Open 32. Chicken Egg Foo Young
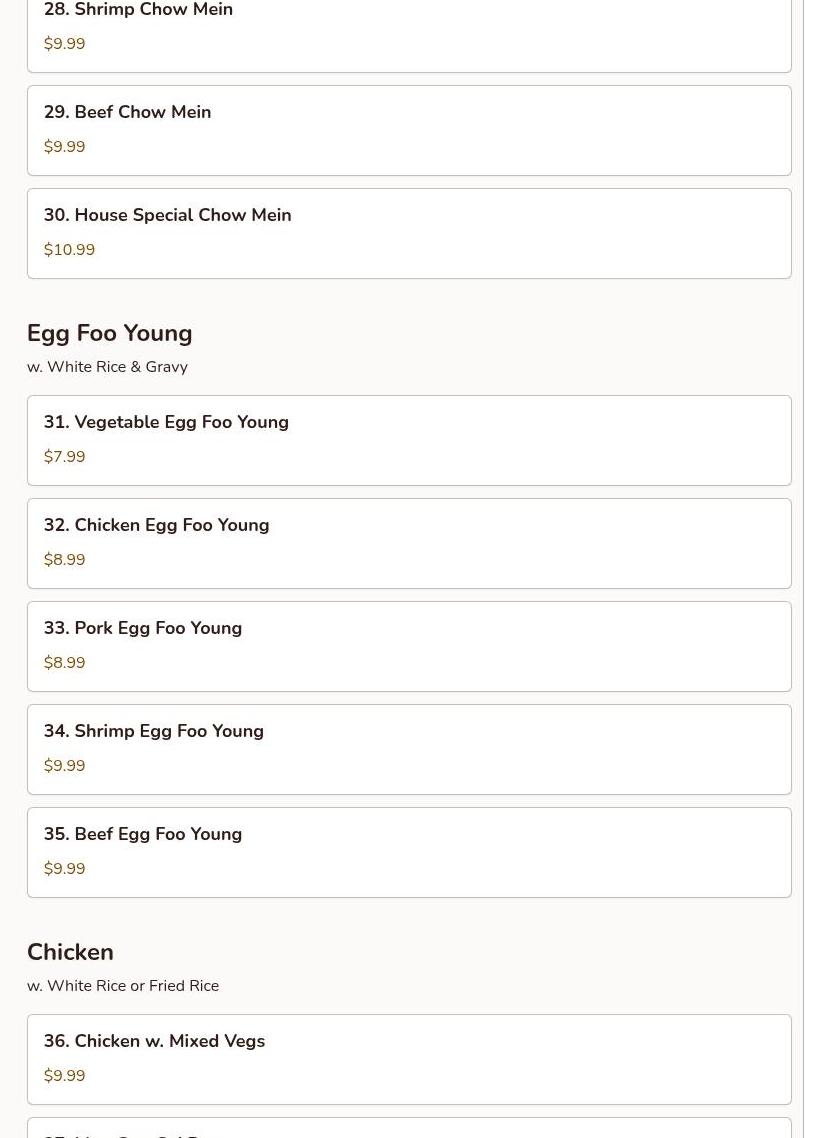The width and height of the screenshot is (824, 1138). tap(409, 544)
